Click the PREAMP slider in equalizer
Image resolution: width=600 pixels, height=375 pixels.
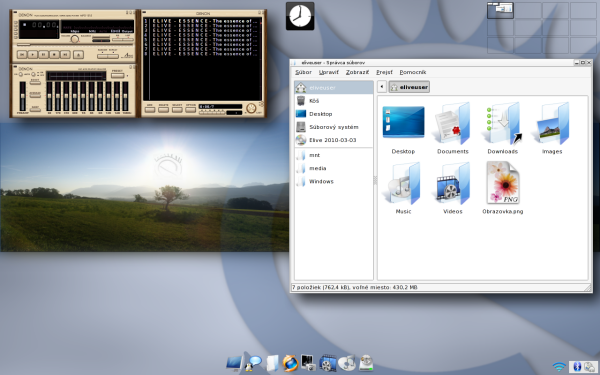click(23, 96)
